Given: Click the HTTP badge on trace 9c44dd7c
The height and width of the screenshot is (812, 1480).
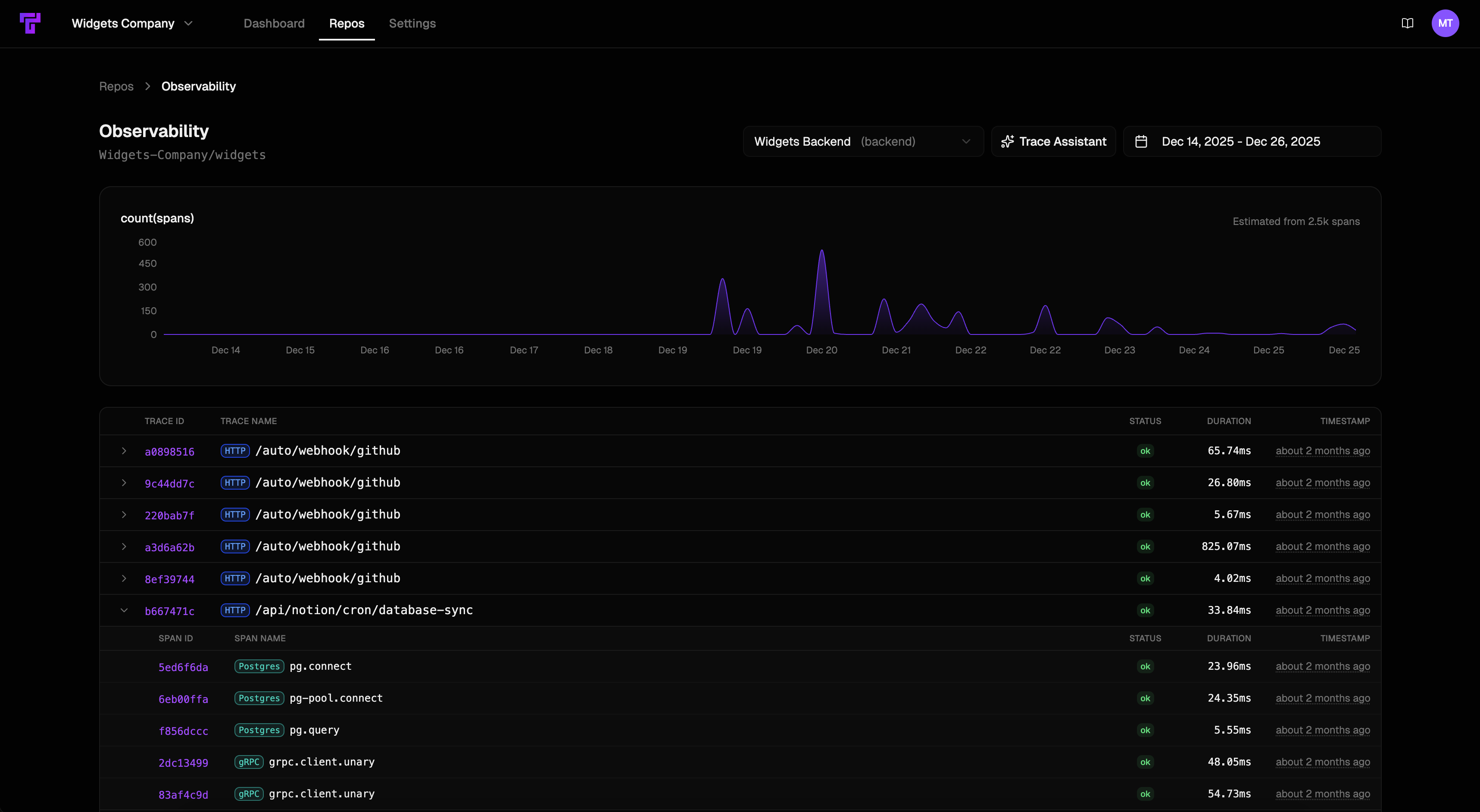Looking at the screenshot, I should [x=235, y=483].
